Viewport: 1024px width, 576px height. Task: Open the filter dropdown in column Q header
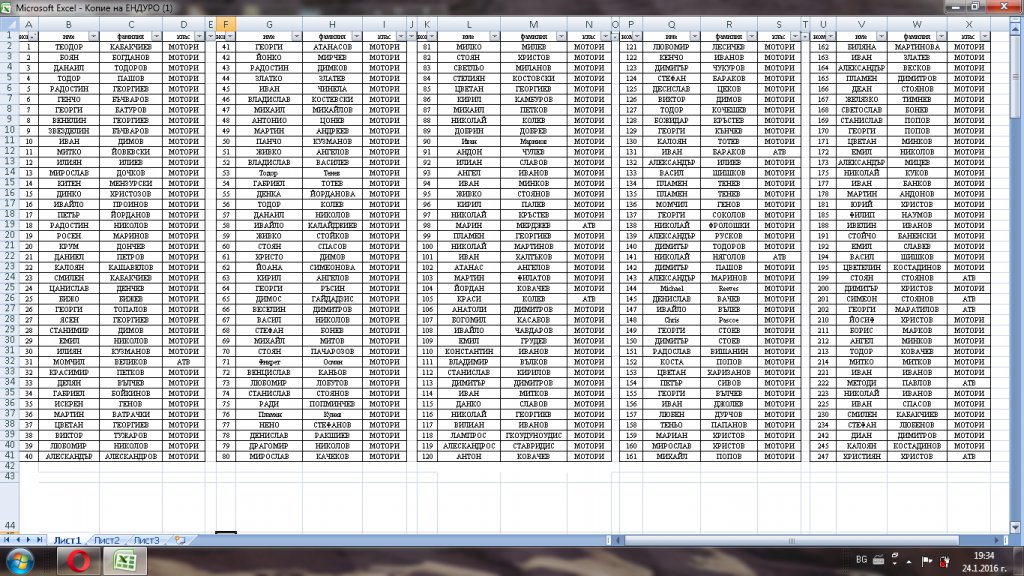(694, 37)
